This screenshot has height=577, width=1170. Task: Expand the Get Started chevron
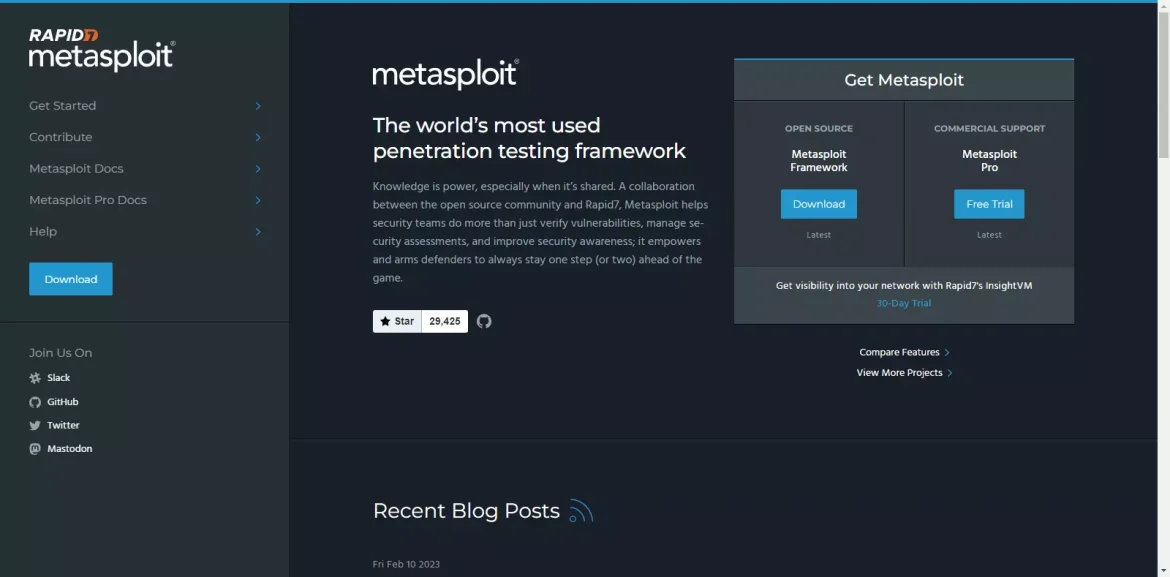coord(258,106)
